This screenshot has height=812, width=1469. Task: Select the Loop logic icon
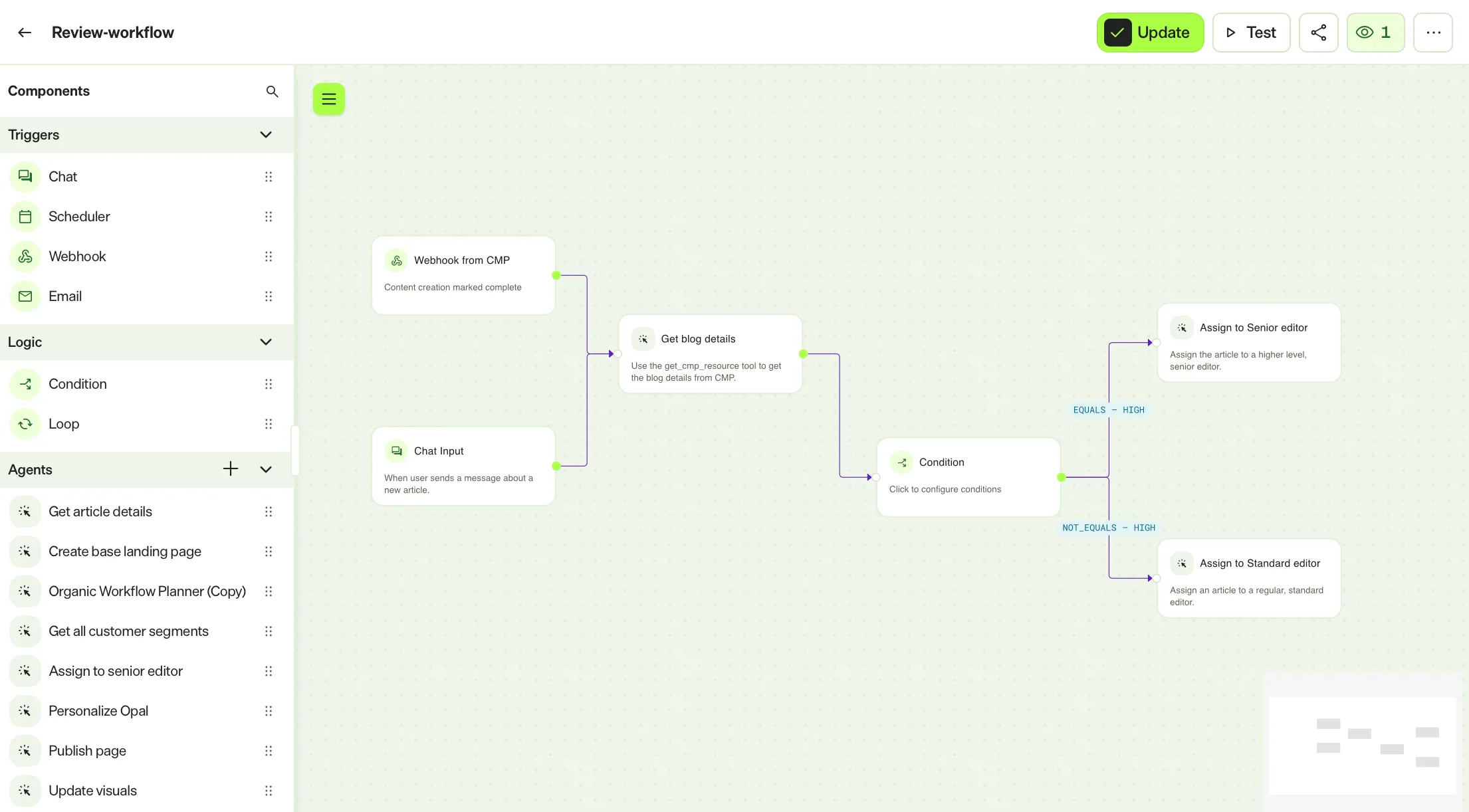pyautogui.click(x=25, y=424)
